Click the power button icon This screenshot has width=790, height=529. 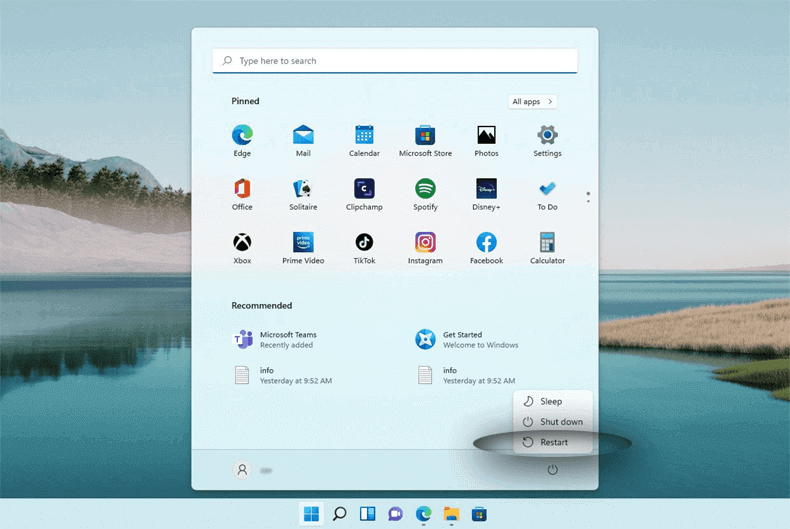(x=553, y=470)
